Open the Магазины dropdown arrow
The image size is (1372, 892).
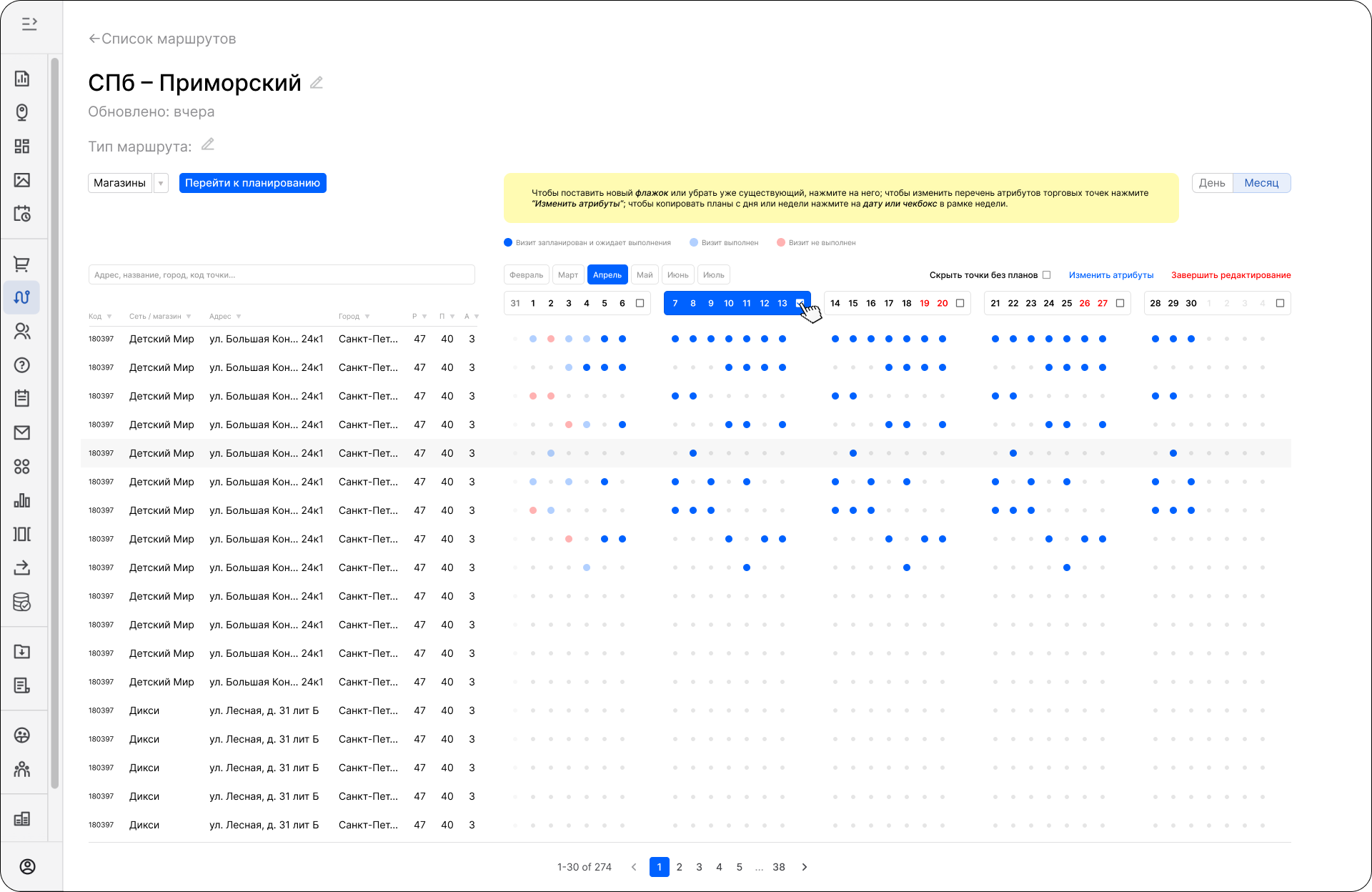tap(161, 183)
